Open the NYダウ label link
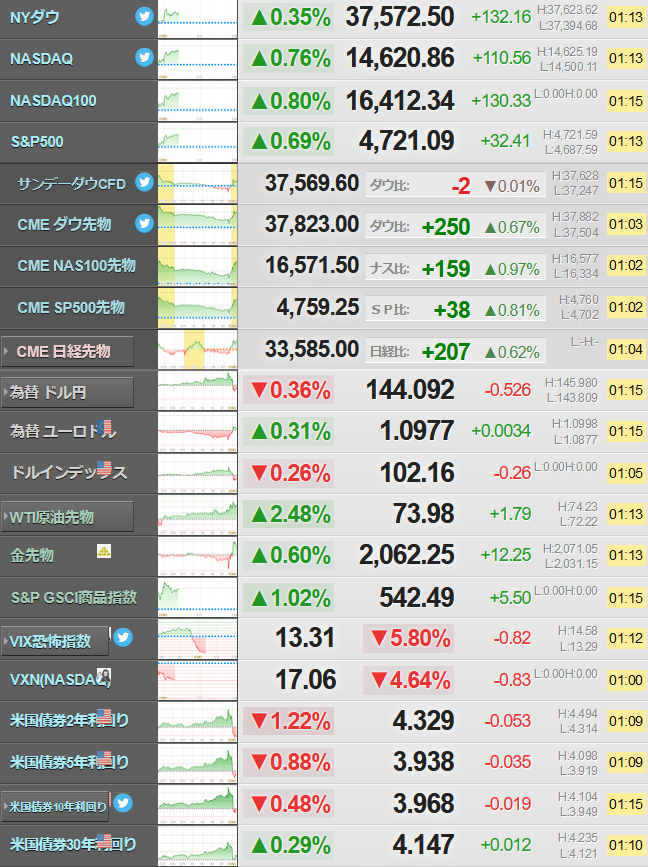Image resolution: width=648 pixels, height=867 pixels. click(x=35, y=18)
